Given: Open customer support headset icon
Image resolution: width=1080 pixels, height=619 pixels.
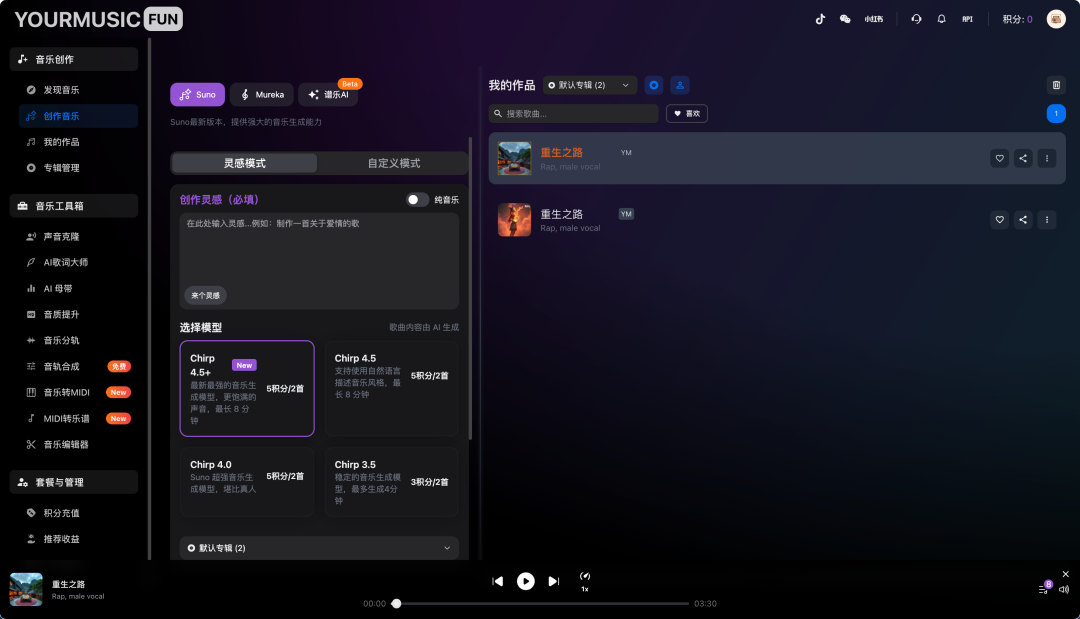Looking at the screenshot, I should [x=916, y=19].
